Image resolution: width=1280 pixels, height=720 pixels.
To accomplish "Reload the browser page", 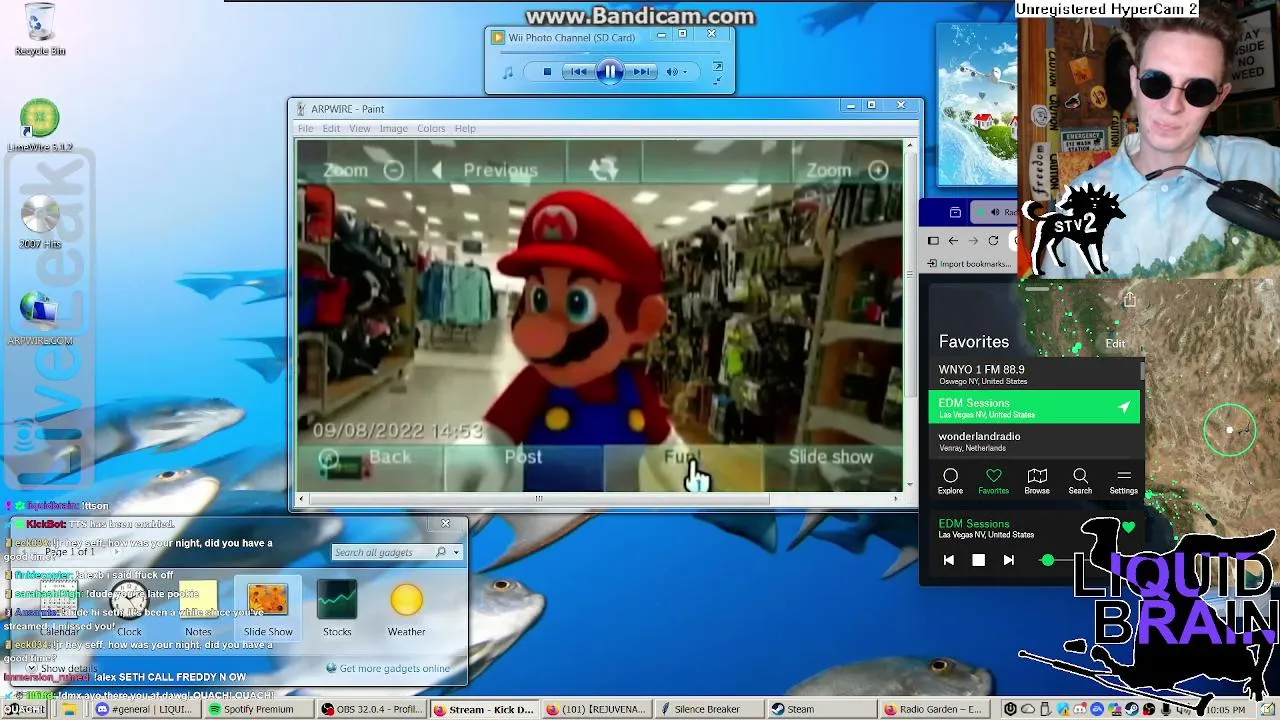I will click(993, 241).
